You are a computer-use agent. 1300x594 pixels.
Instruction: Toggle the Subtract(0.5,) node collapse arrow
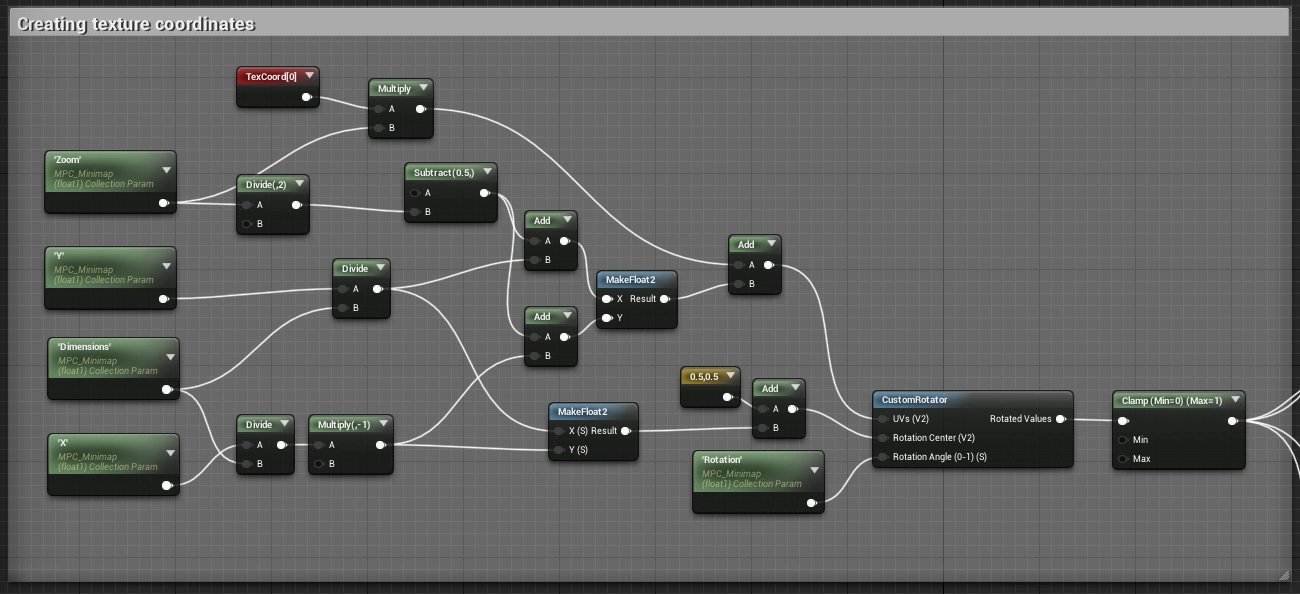[486, 172]
